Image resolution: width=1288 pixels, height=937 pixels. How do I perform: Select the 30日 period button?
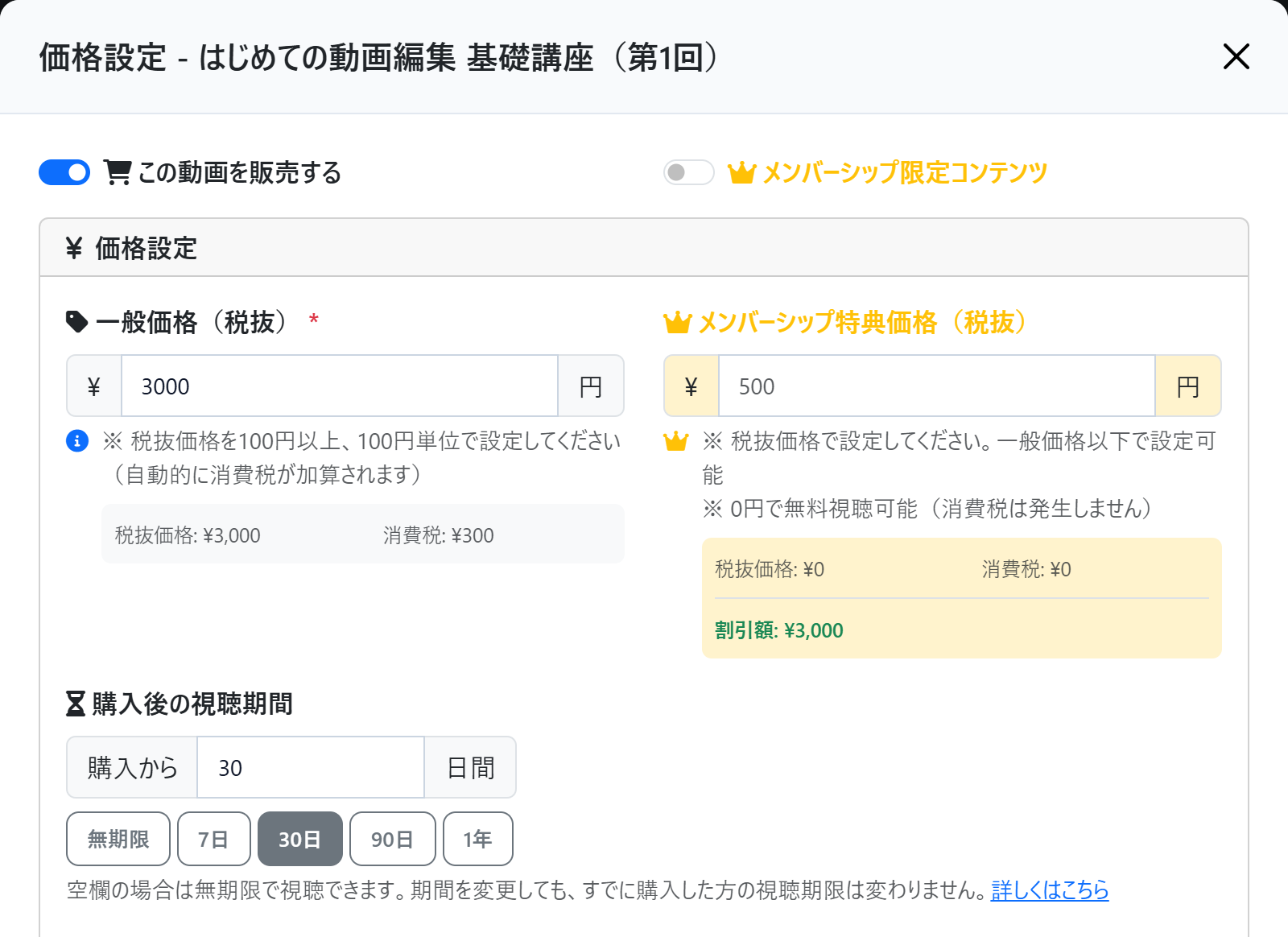300,839
